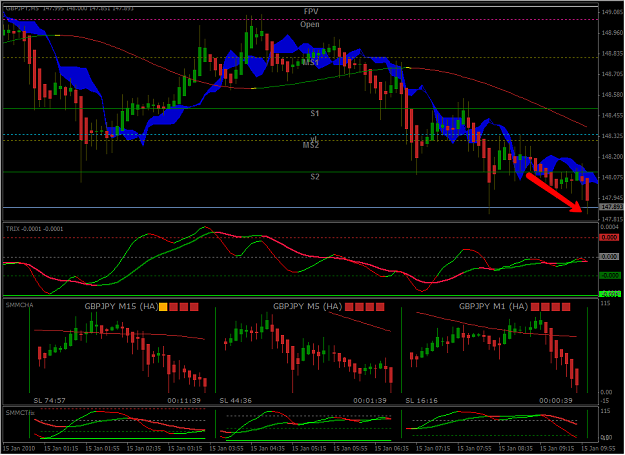Viewport: 625px width, 455px height.
Task: Click the SMMCTfa indicator label
Action: pos(20,413)
